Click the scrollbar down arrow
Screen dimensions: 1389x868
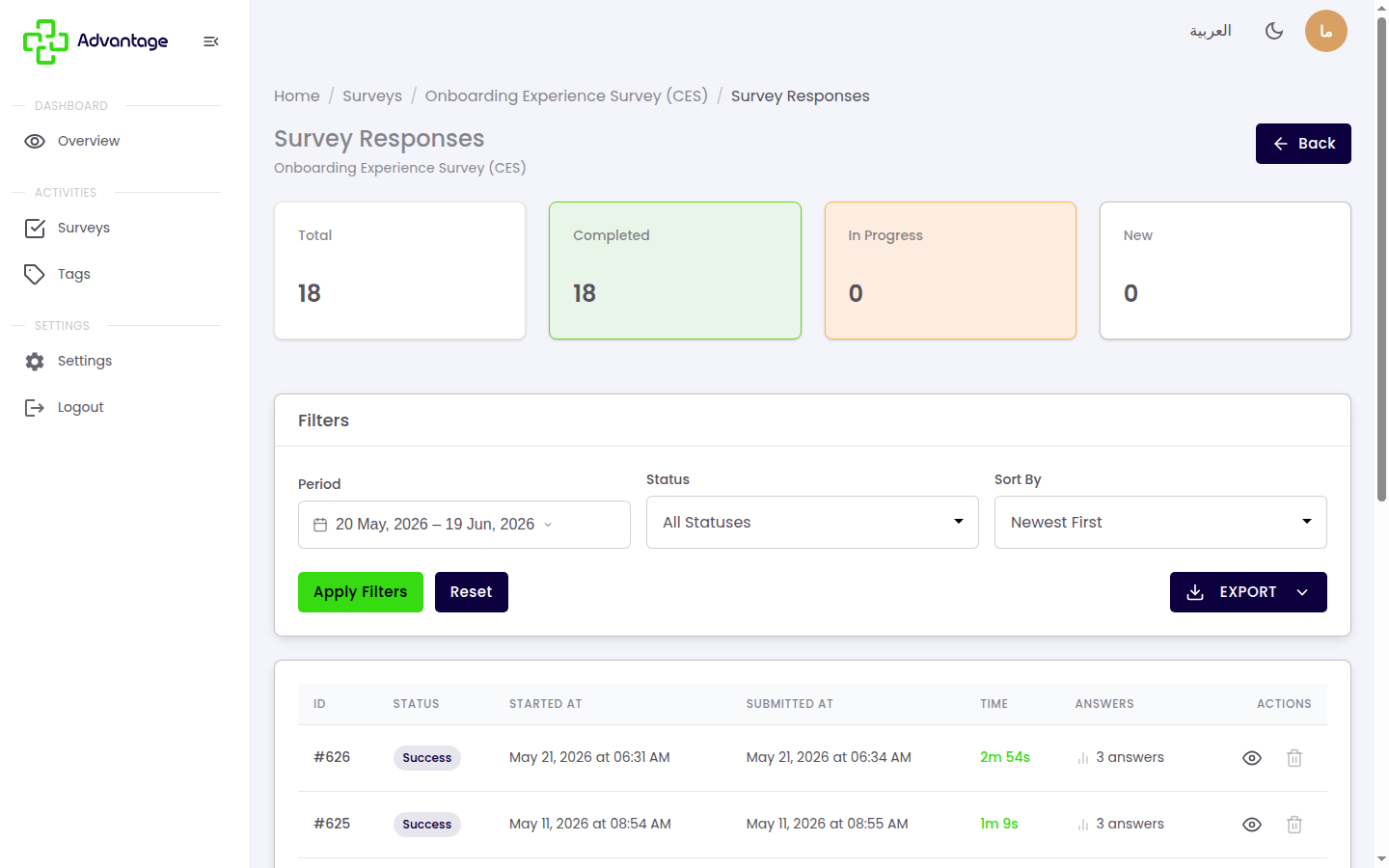1381,858
